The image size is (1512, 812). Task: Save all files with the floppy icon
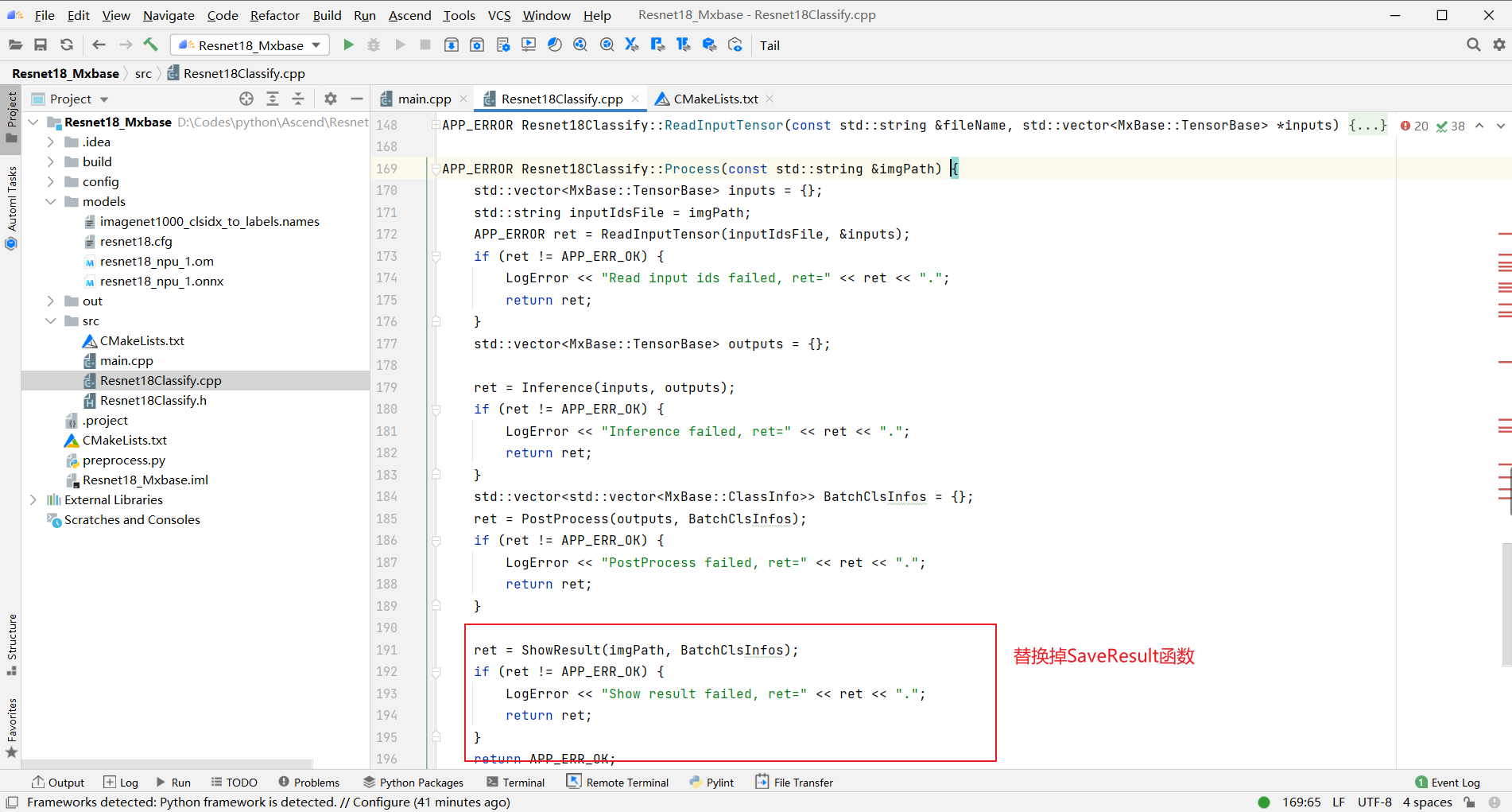(41, 45)
